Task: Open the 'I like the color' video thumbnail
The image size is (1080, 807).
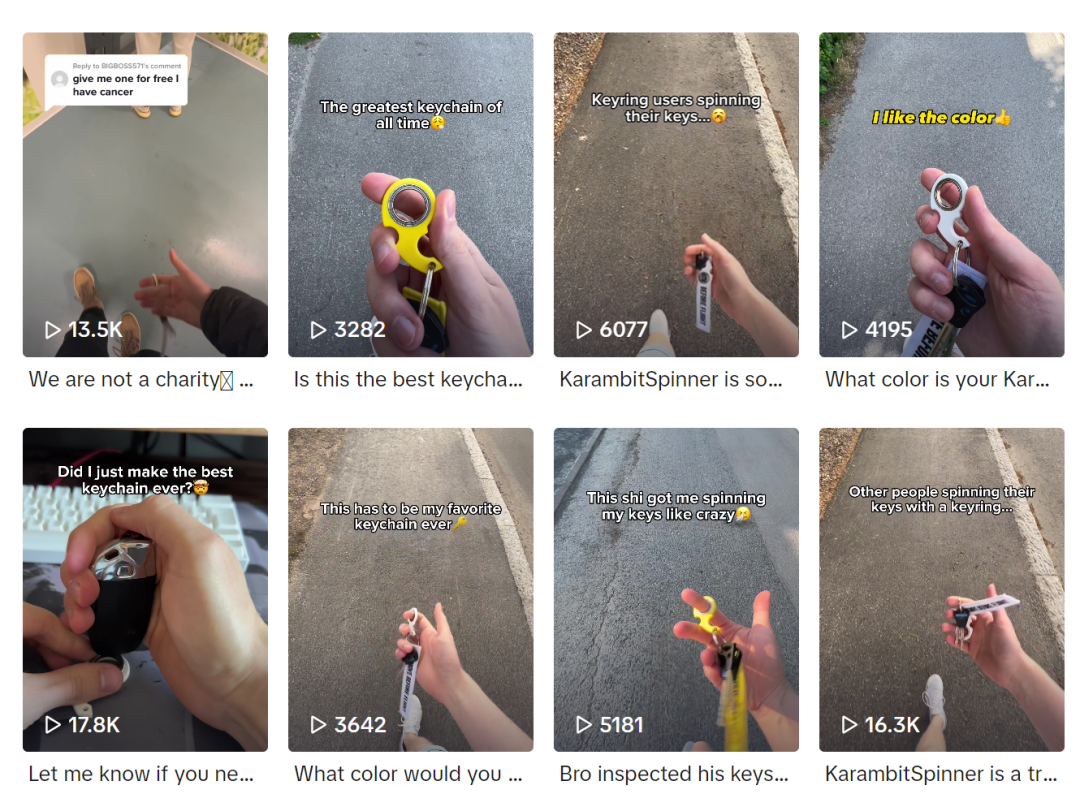Action: [x=942, y=194]
